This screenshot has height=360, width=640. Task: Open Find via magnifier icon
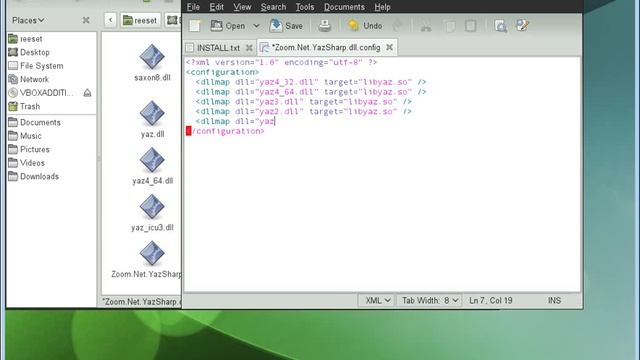click(x=500, y=26)
